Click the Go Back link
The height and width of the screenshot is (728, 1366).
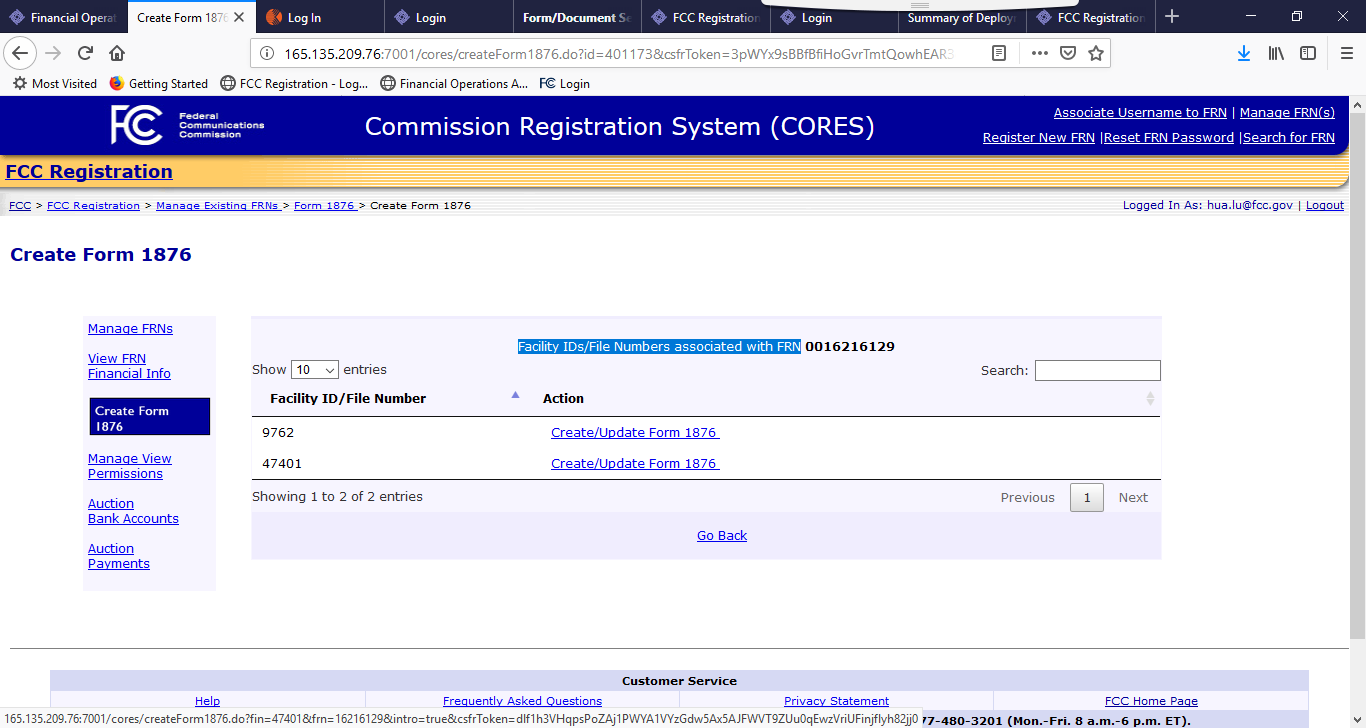722,536
